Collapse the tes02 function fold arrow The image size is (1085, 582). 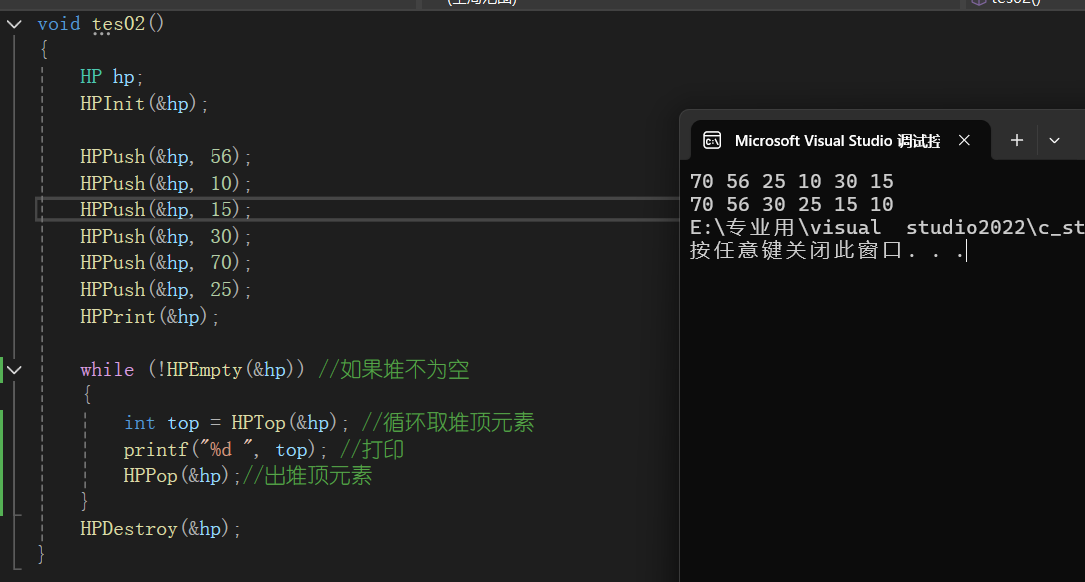pos(14,24)
